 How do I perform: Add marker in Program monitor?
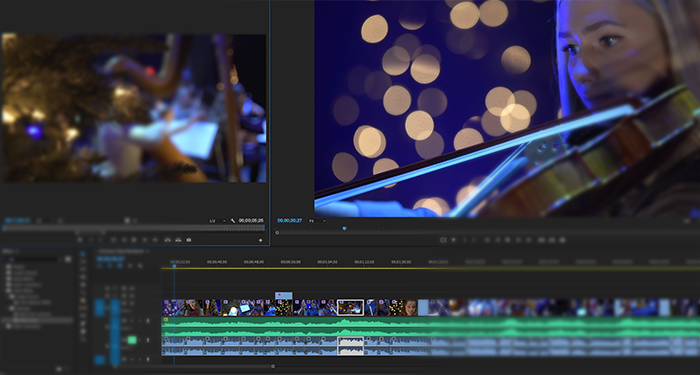[x=454, y=240]
